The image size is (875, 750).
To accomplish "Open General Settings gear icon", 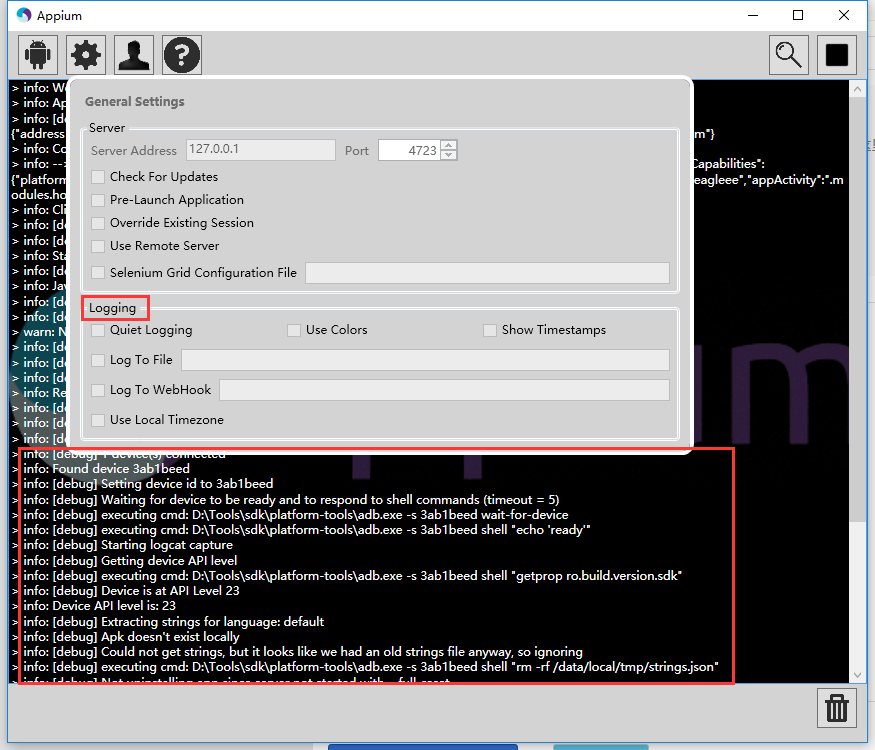I will pyautogui.click(x=86, y=55).
